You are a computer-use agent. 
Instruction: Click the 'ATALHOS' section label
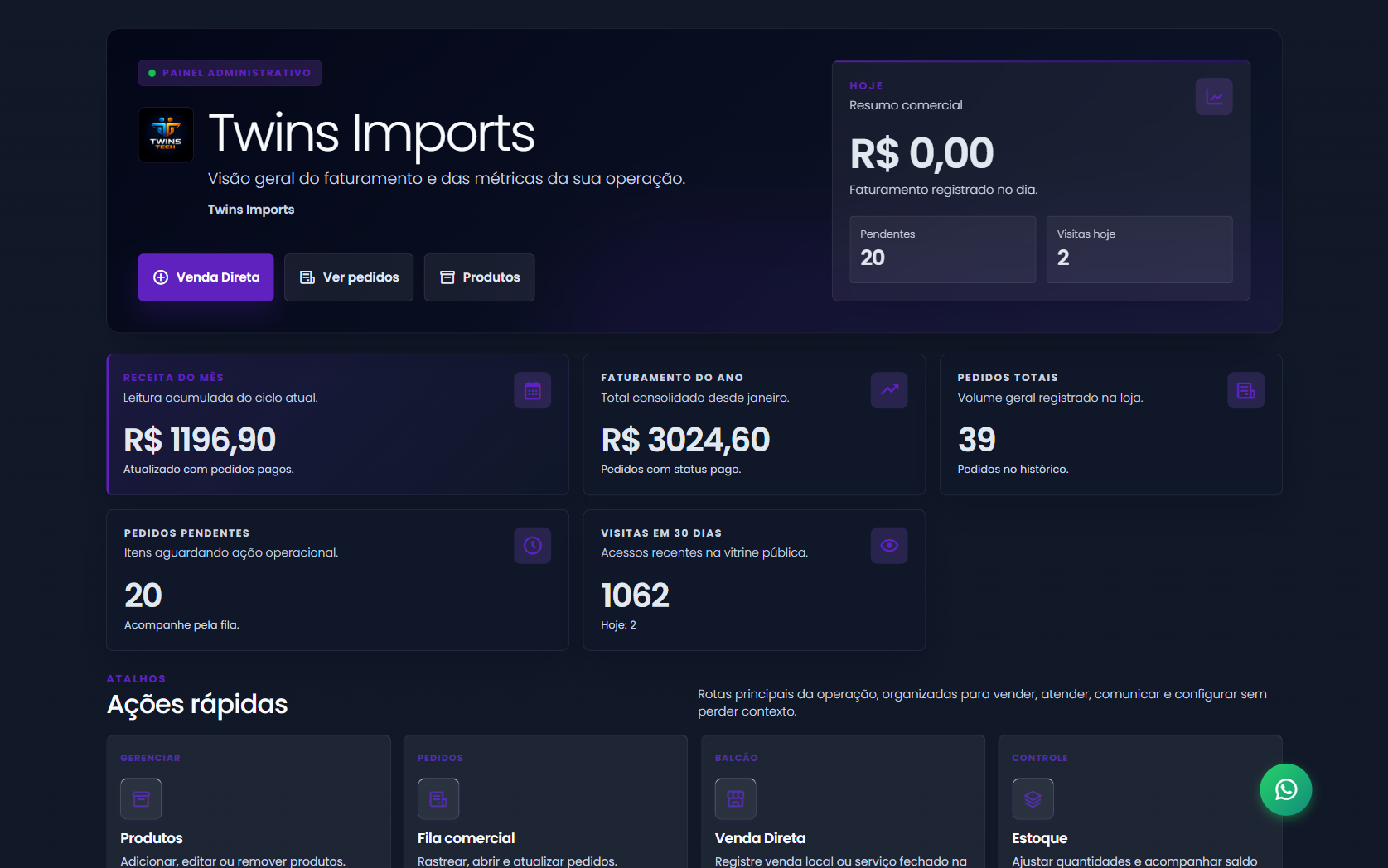pos(136,678)
